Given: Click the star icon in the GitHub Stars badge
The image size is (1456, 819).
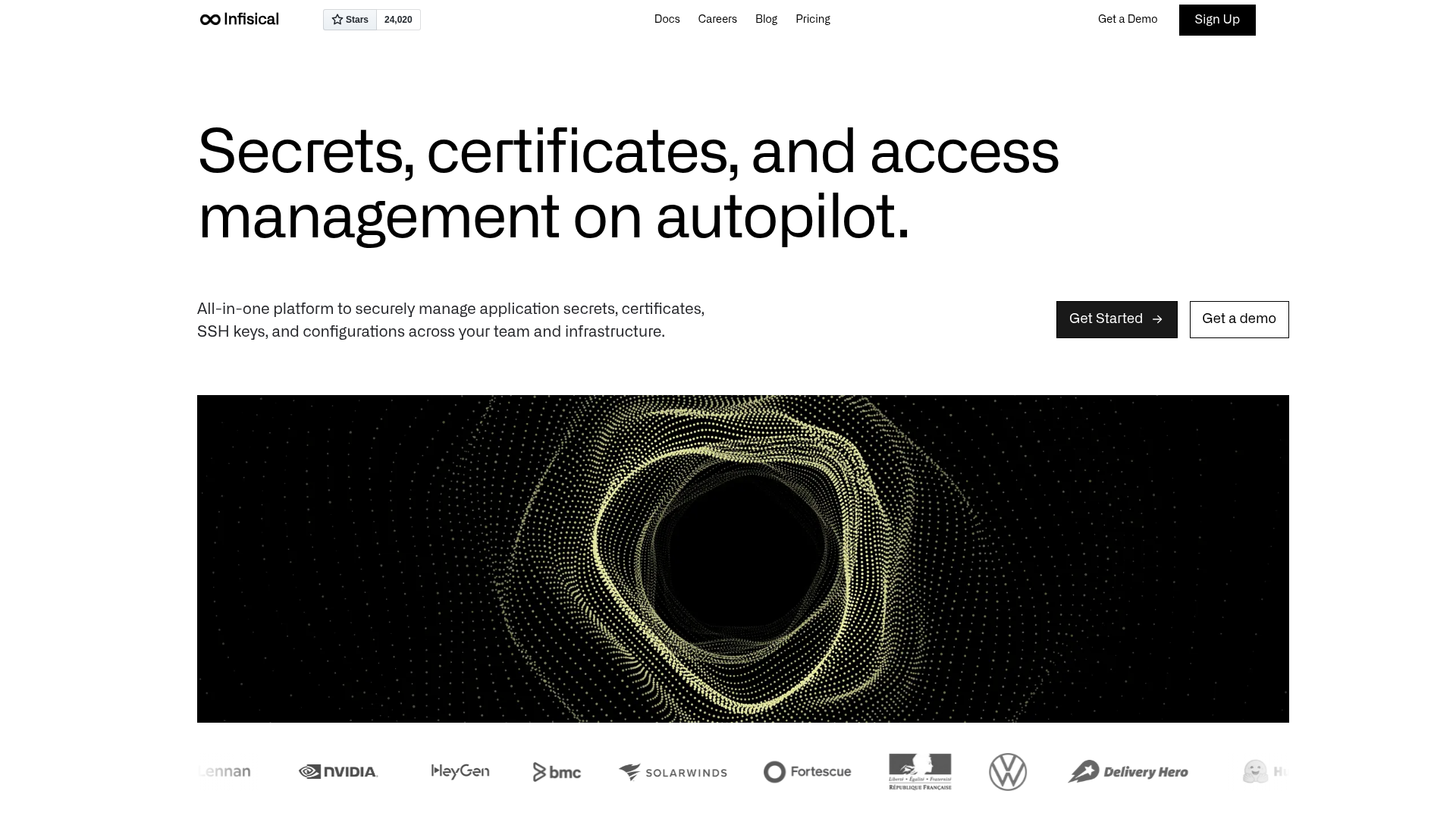Looking at the screenshot, I should point(337,19).
